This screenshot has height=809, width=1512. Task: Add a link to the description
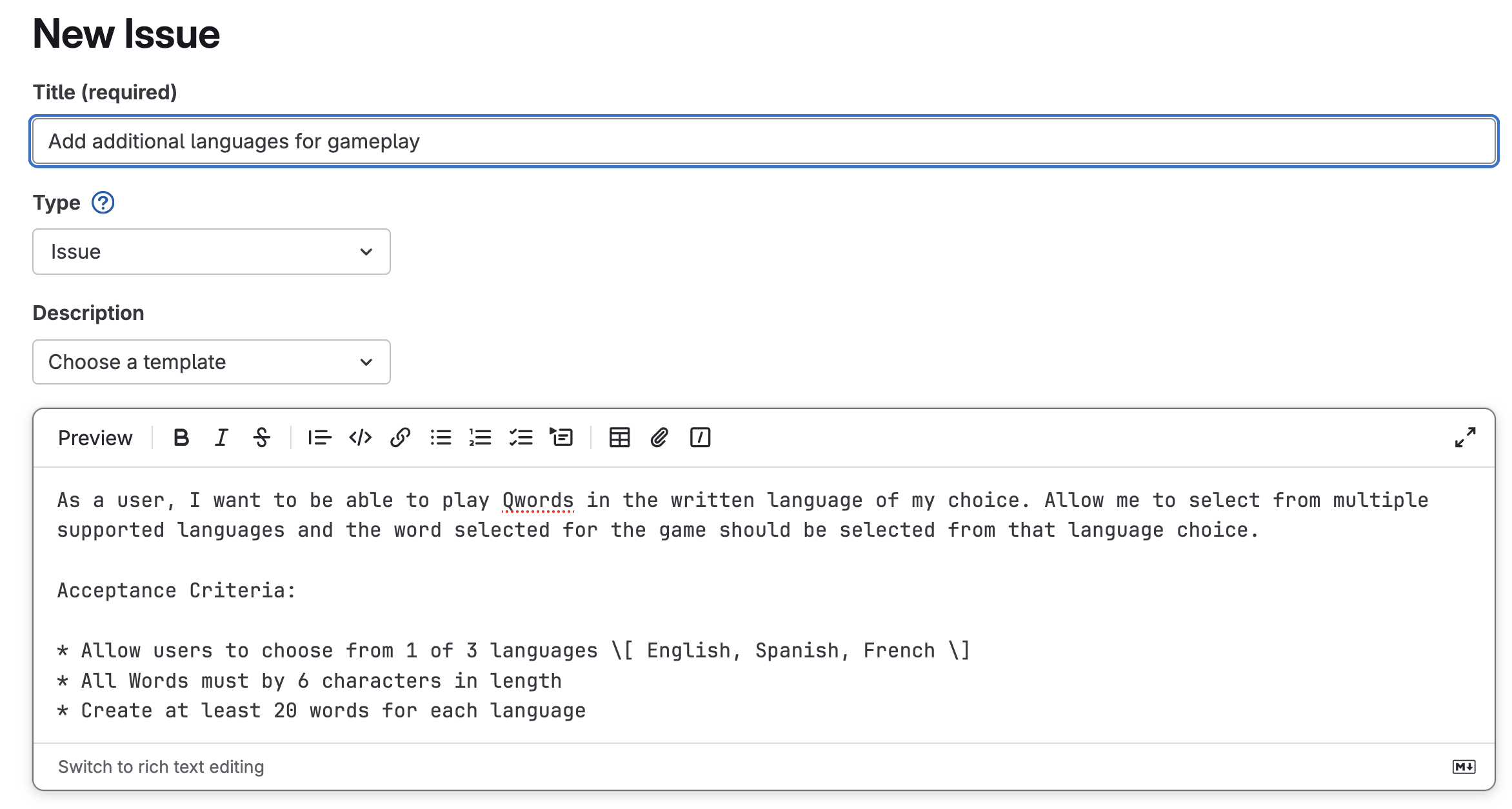[401, 437]
